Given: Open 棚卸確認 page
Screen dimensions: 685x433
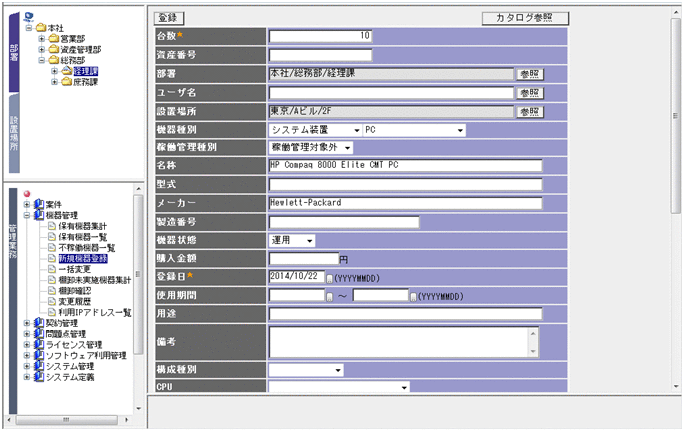Looking at the screenshot, I should (69, 291).
